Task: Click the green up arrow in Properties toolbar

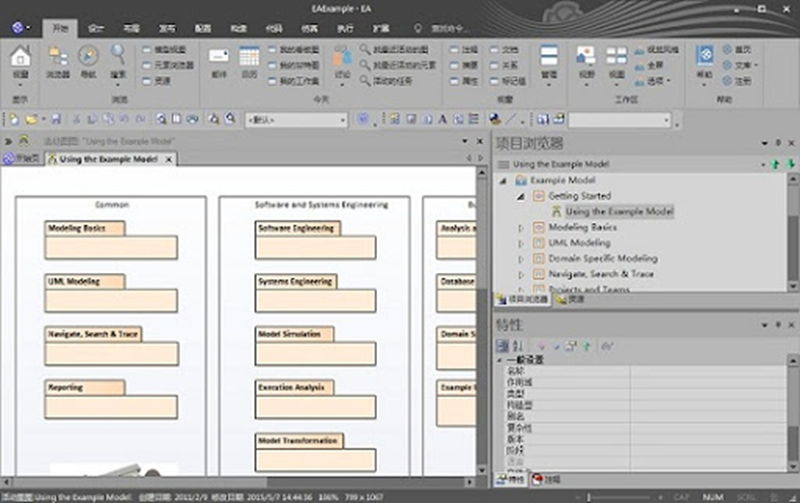Action: (x=586, y=346)
